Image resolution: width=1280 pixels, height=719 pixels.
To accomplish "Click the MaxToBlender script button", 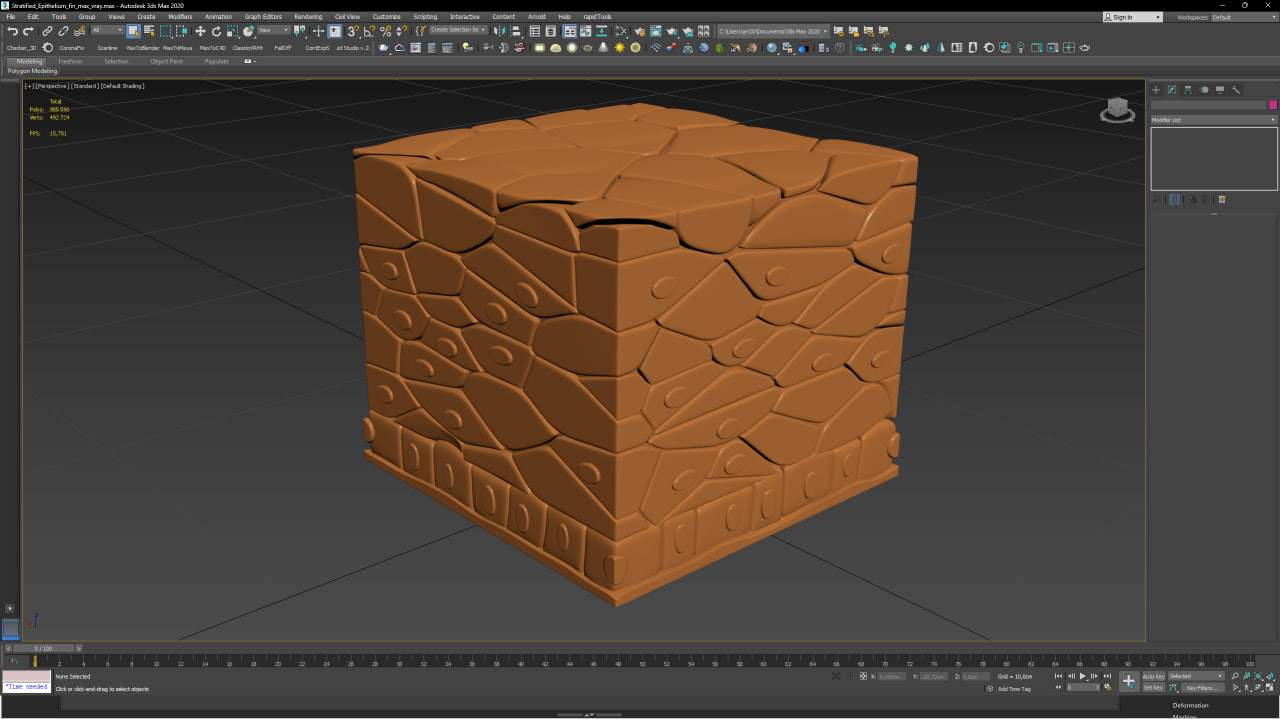I will point(142,47).
